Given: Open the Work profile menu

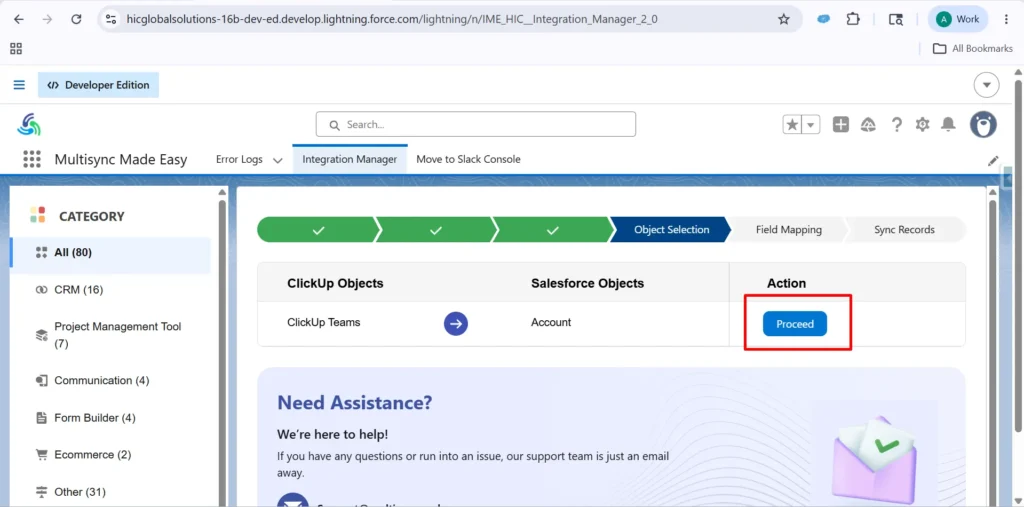Looking at the screenshot, I should pyautogui.click(x=958, y=19).
